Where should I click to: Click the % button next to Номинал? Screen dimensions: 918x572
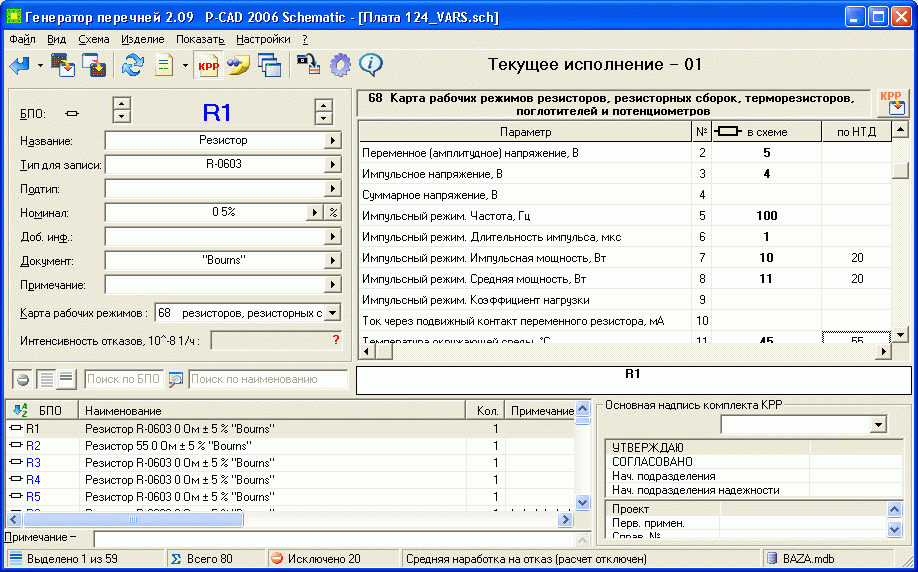click(333, 212)
